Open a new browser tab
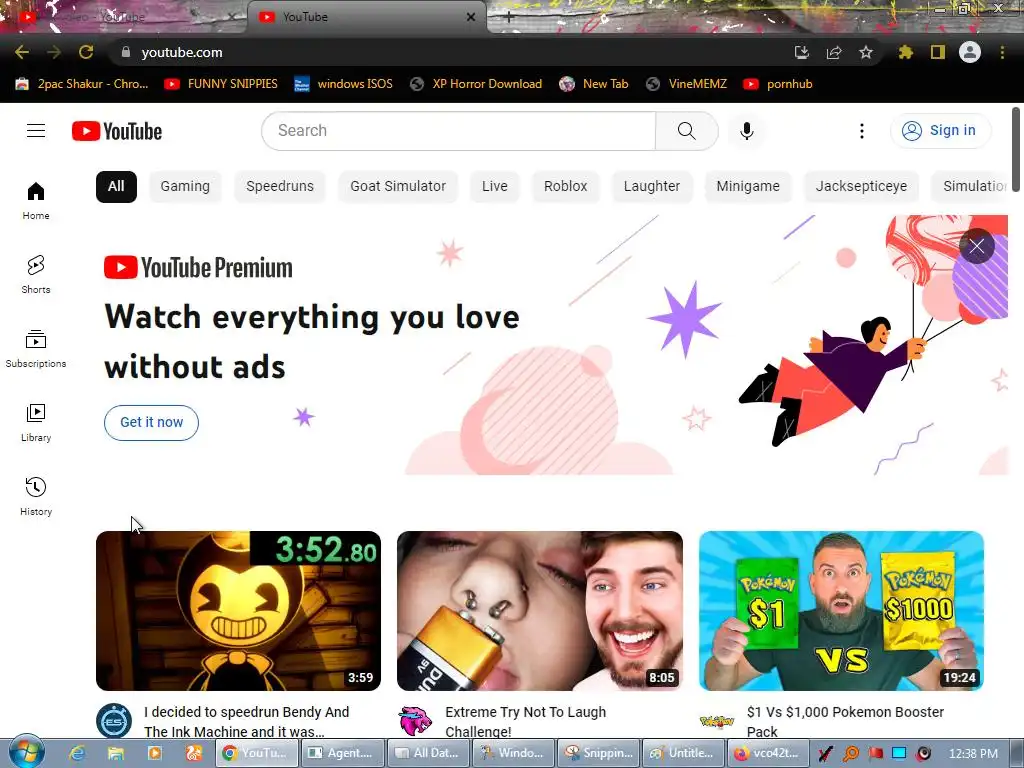1024x768 pixels. [x=509, y=18]
